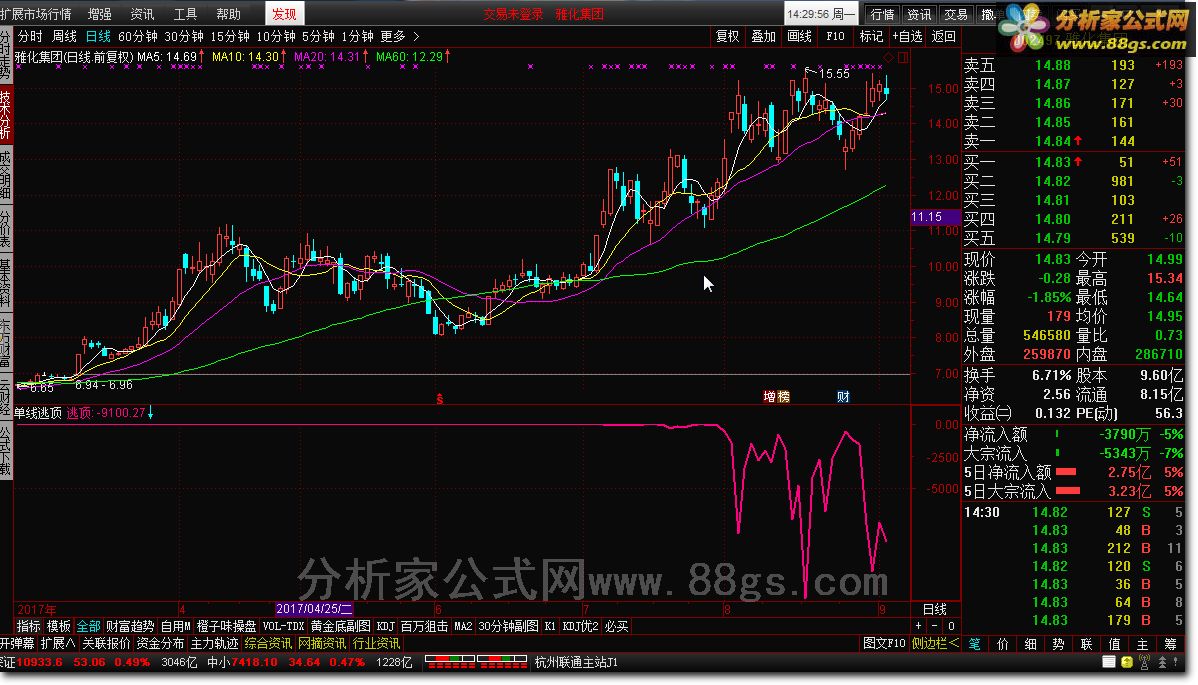Click the square window icon above the chart

pyautogui.click(x=903, y=57)
